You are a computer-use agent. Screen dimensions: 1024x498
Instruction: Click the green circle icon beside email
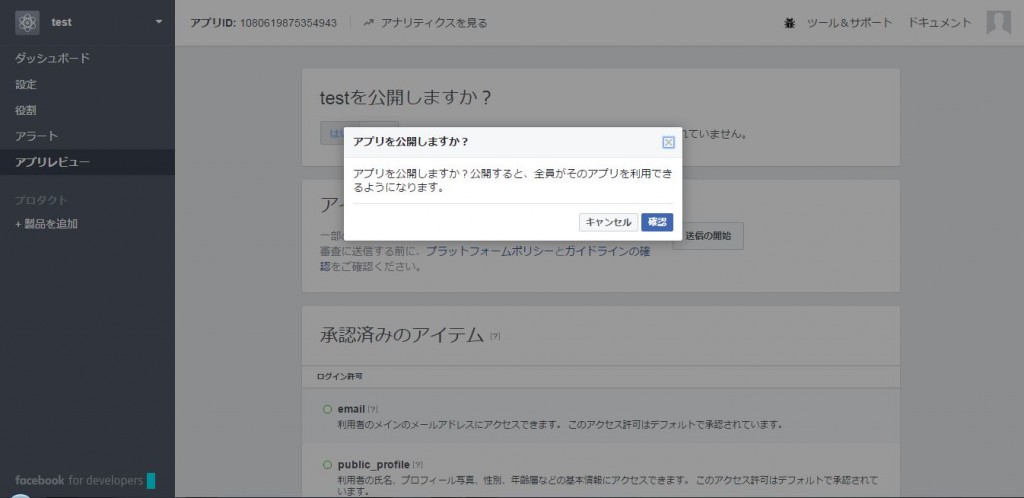pyautogui.click(x=328, y=409)
